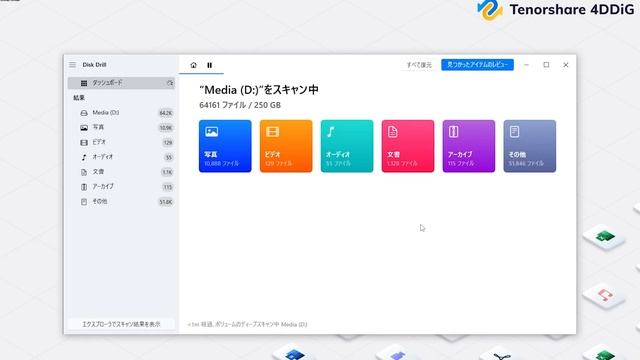Screen dimensions: 640x360
Task: Open the hamburger menu in Disk Drill
Action: 72,65
